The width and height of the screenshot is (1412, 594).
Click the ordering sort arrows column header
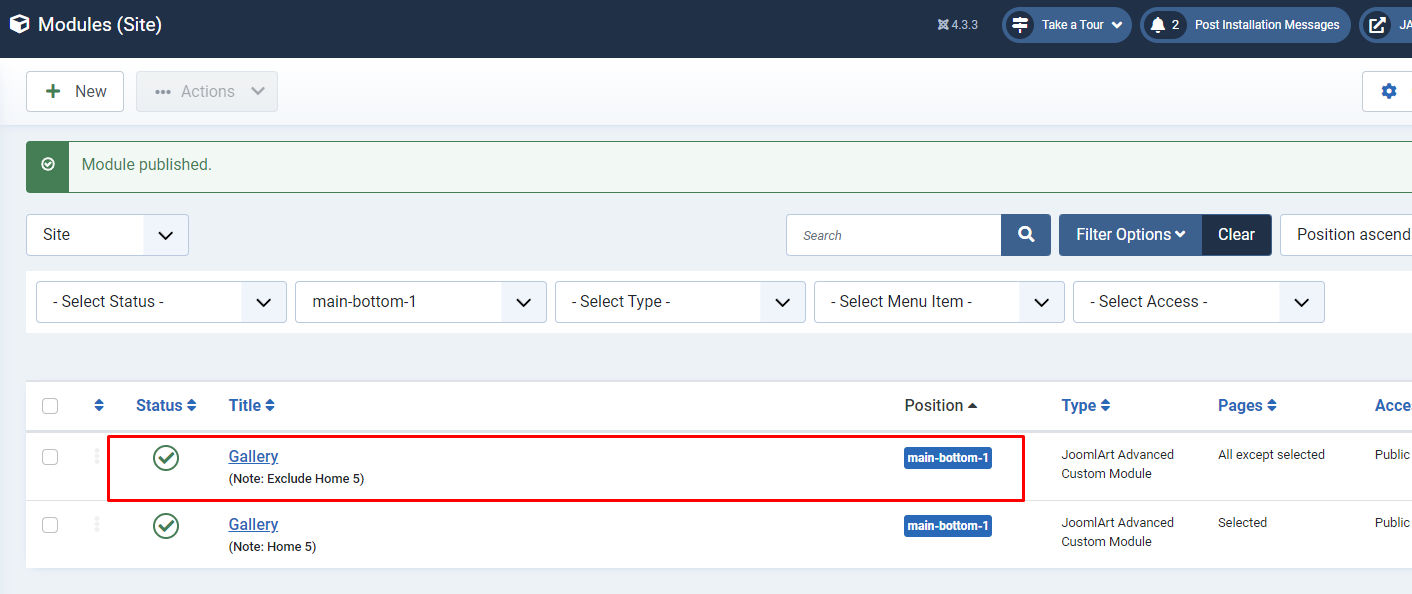pos(99,406)
